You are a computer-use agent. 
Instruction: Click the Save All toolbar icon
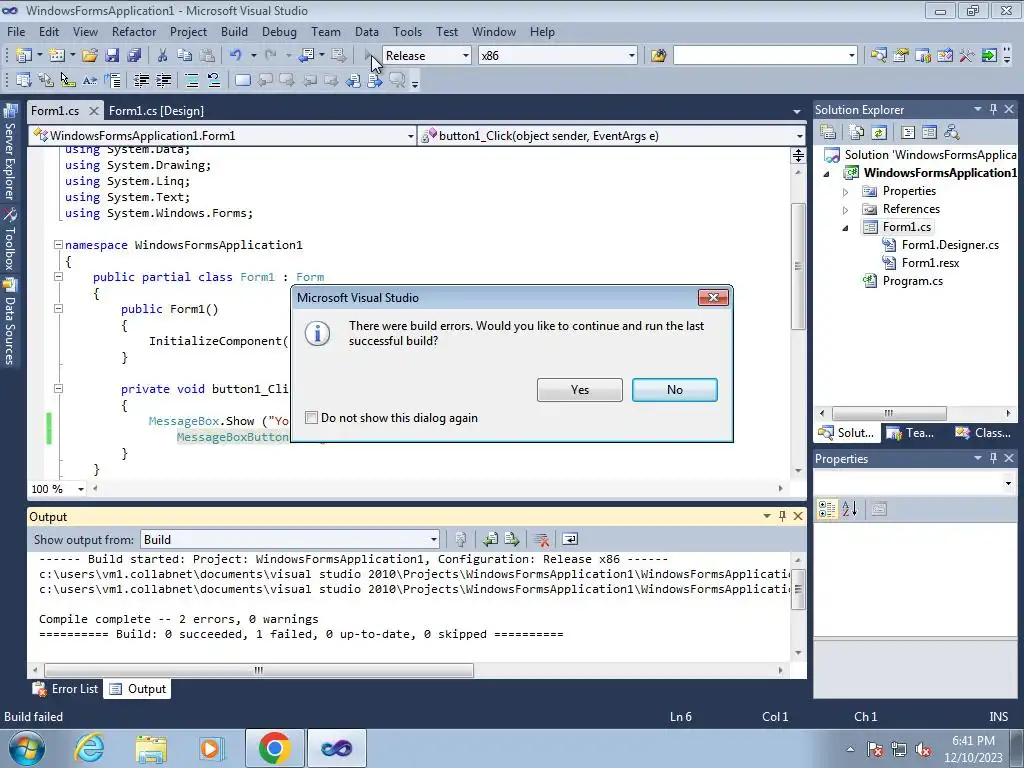[134, 56]
